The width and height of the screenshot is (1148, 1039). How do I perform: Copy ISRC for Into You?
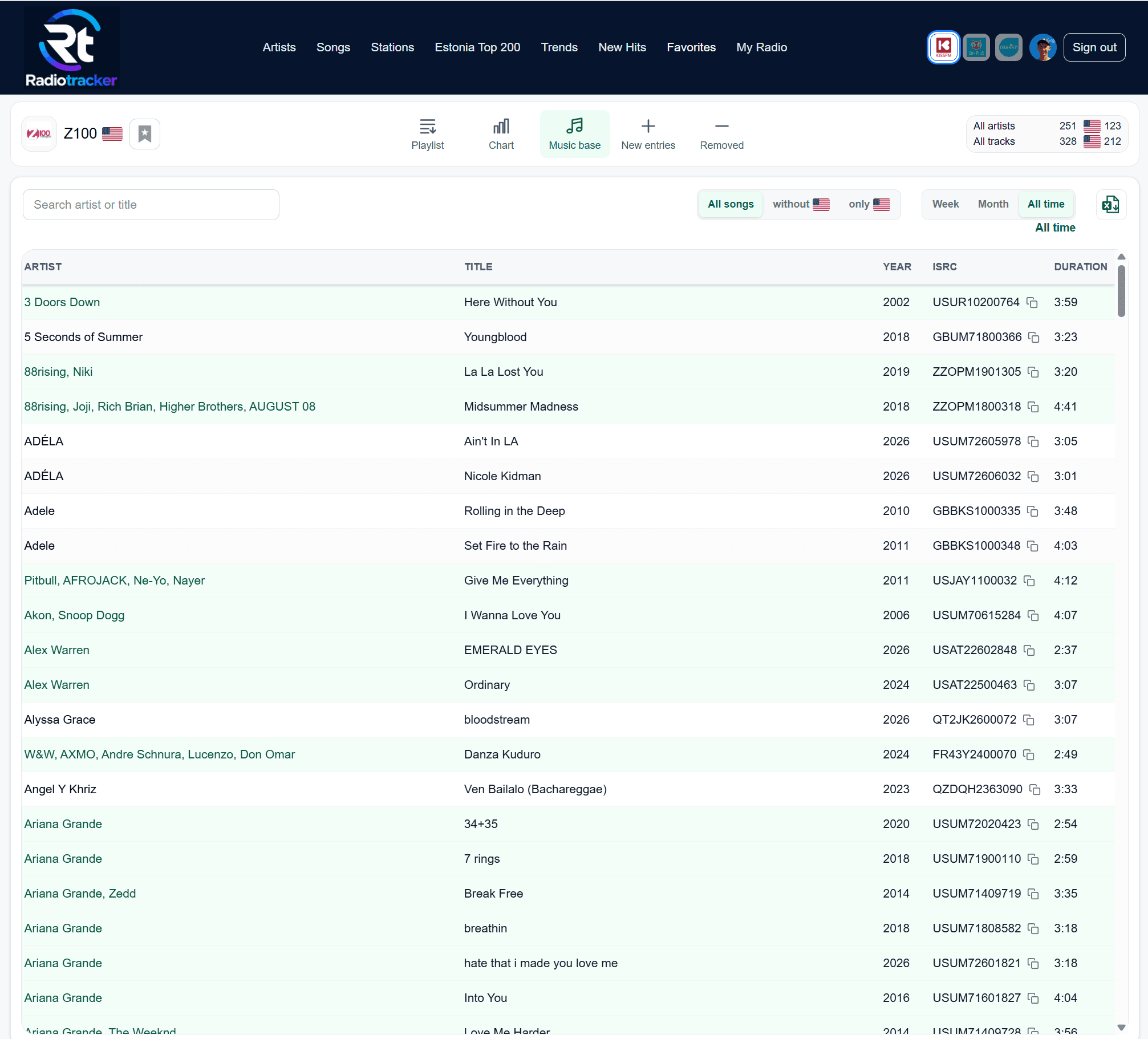[1033, 998]
